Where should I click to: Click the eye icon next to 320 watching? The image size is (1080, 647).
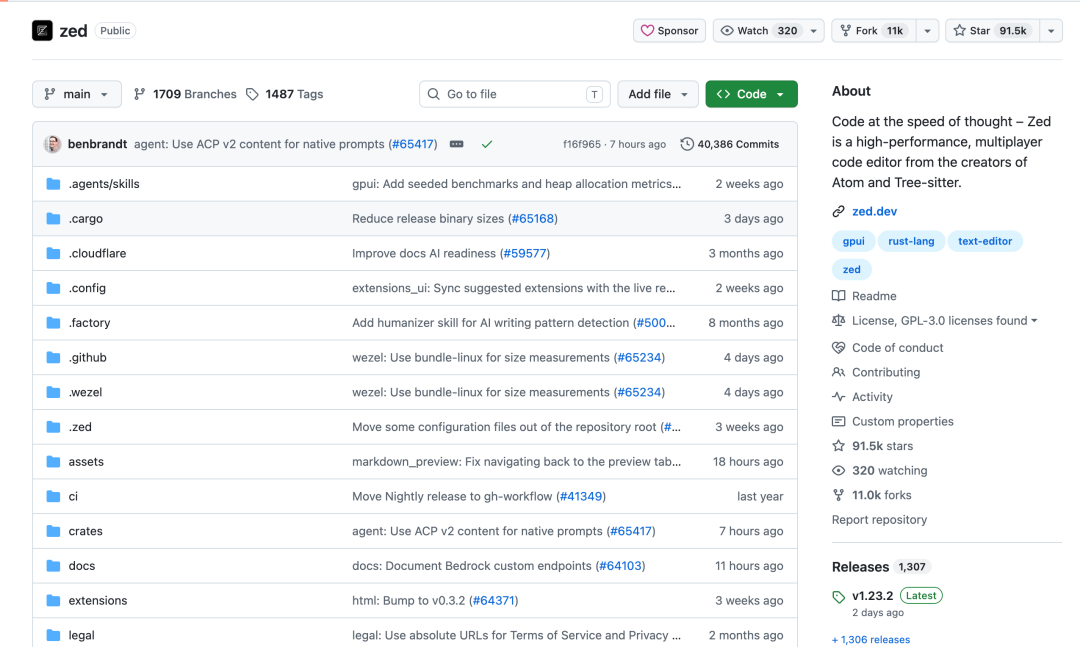pyautogui.click(x=838, y=471)
